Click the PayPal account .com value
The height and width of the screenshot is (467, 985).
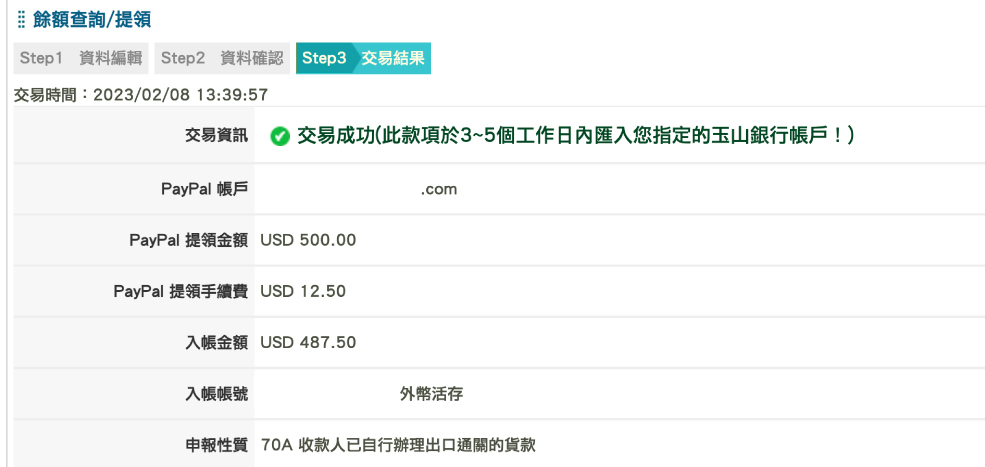point(439,189)
